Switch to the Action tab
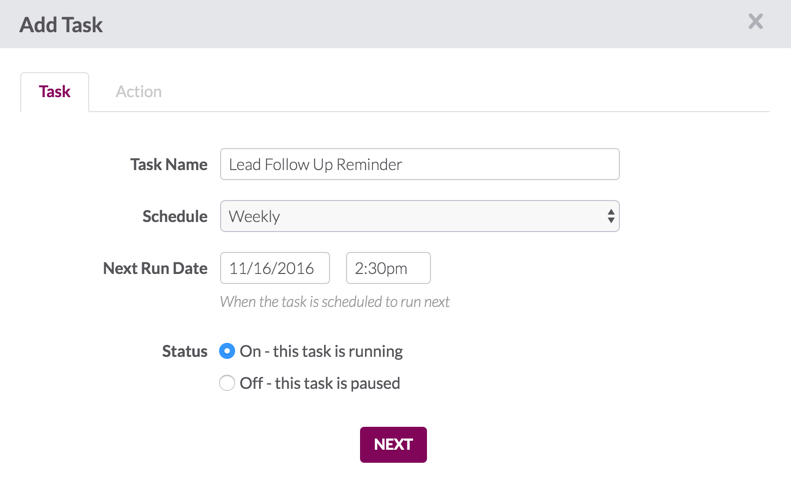Viewport: 791px width, 484px height. [139, 91]
